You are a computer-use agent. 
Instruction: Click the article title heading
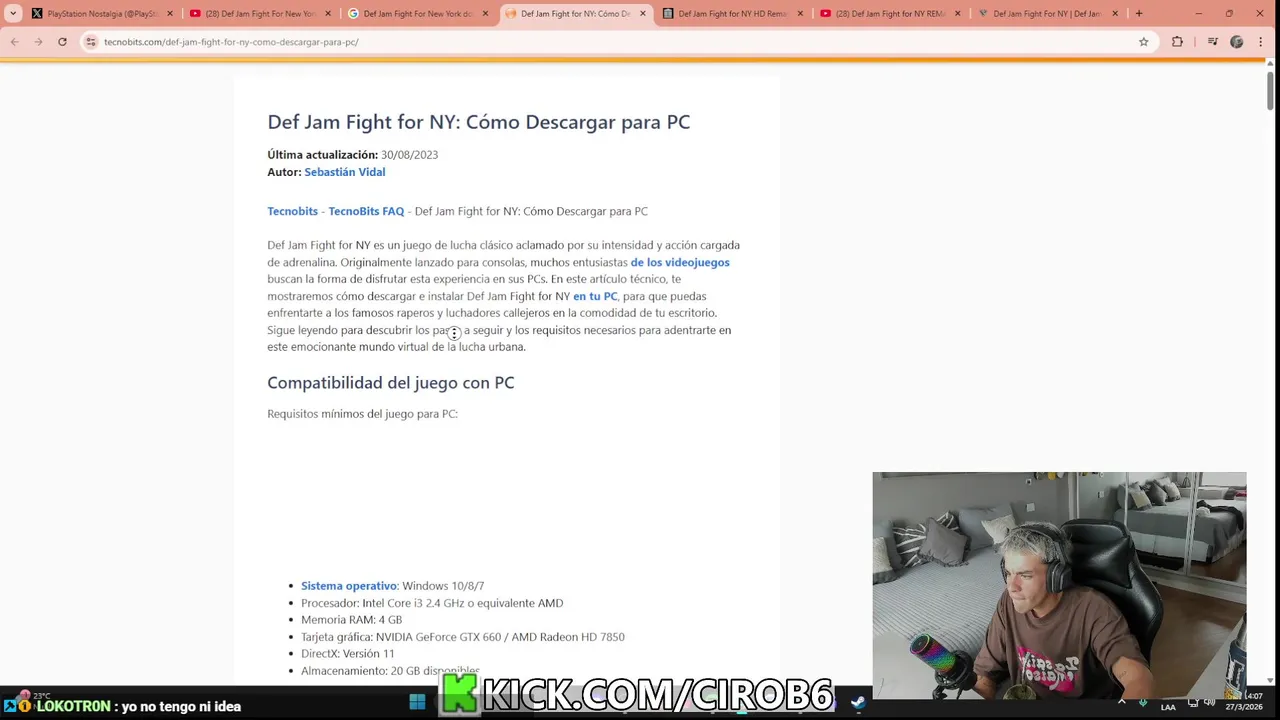pos(478,122)
